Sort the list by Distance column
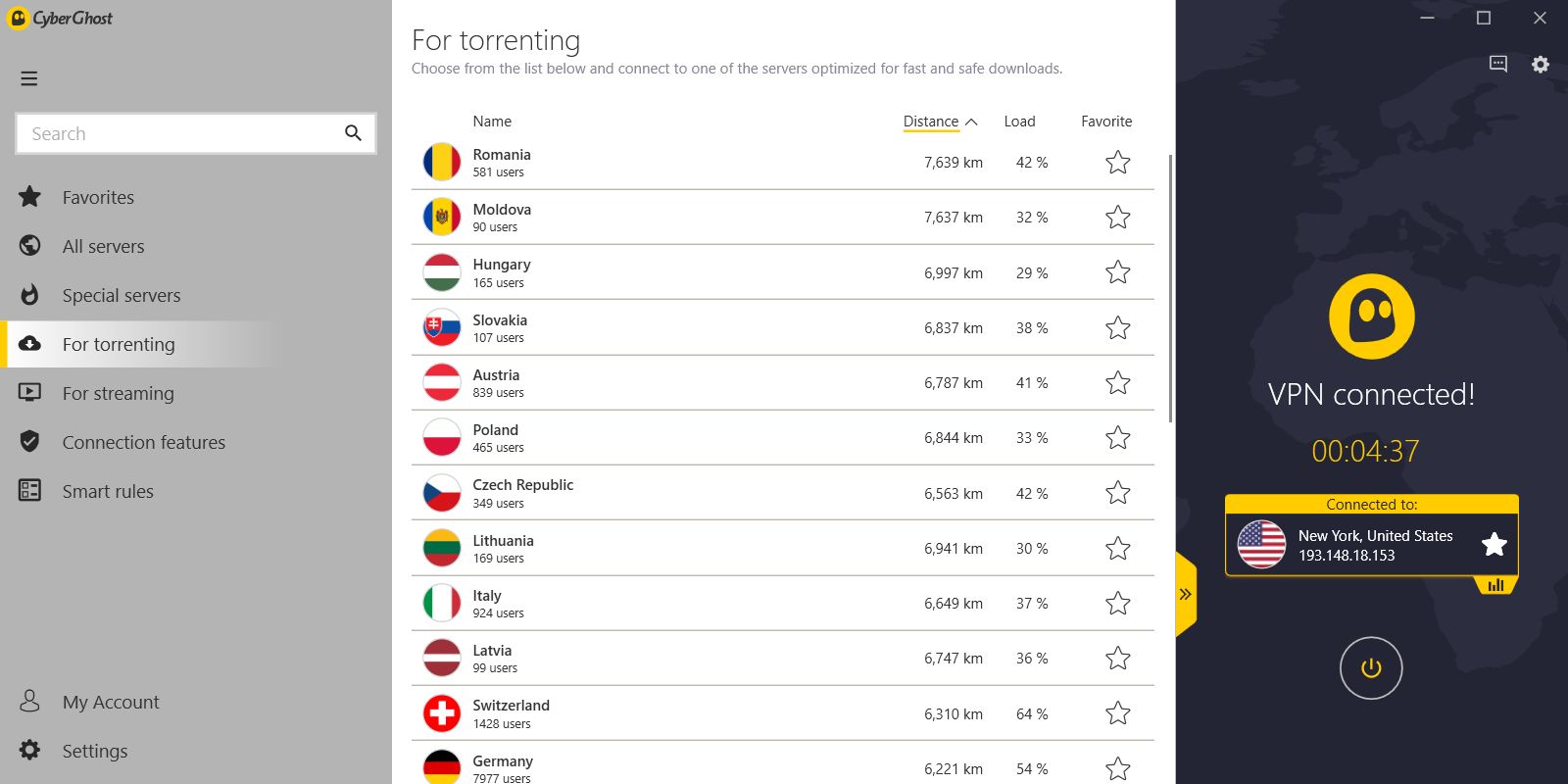Screen dimensions: 1568x784 (x=931, y=122)
